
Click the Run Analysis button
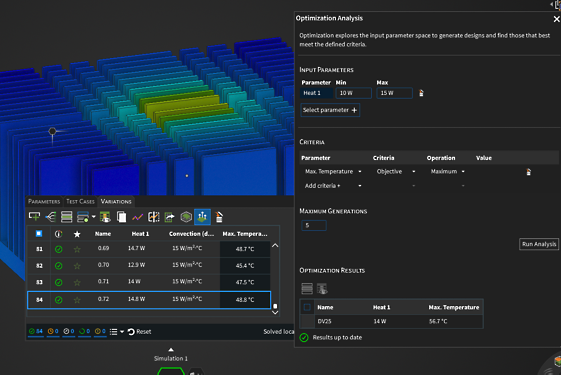point(539,244)
